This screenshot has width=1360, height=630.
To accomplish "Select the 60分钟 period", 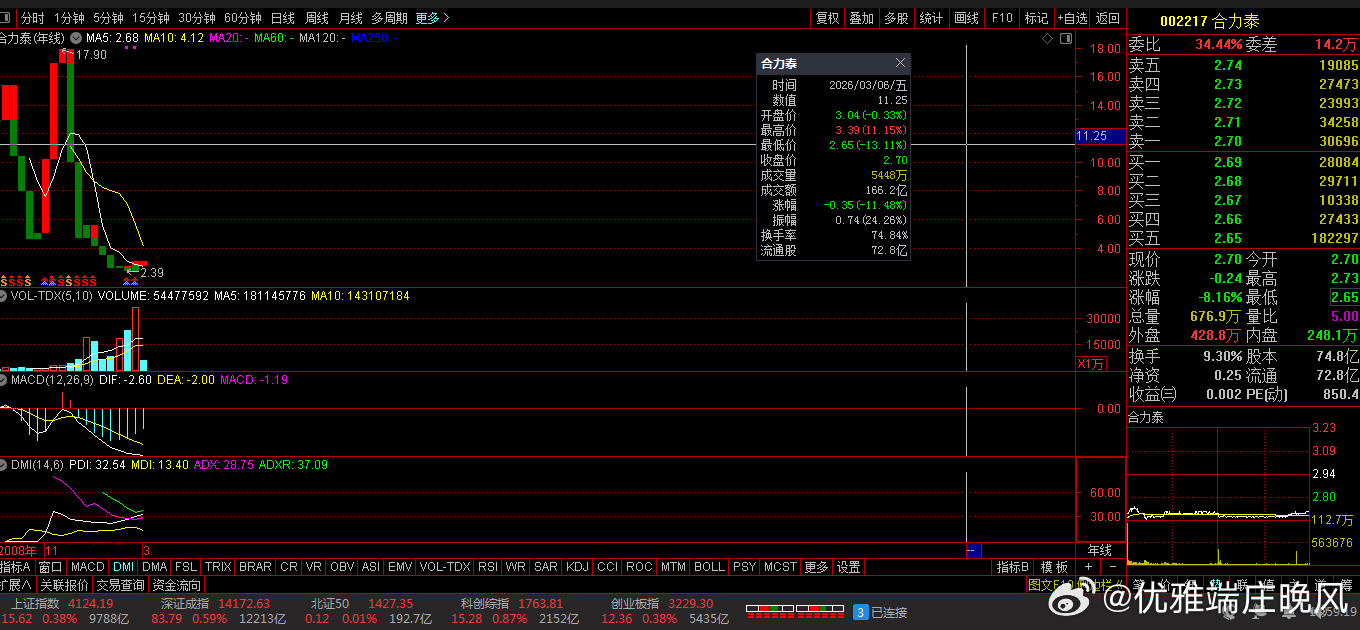I will pos(243,18).
